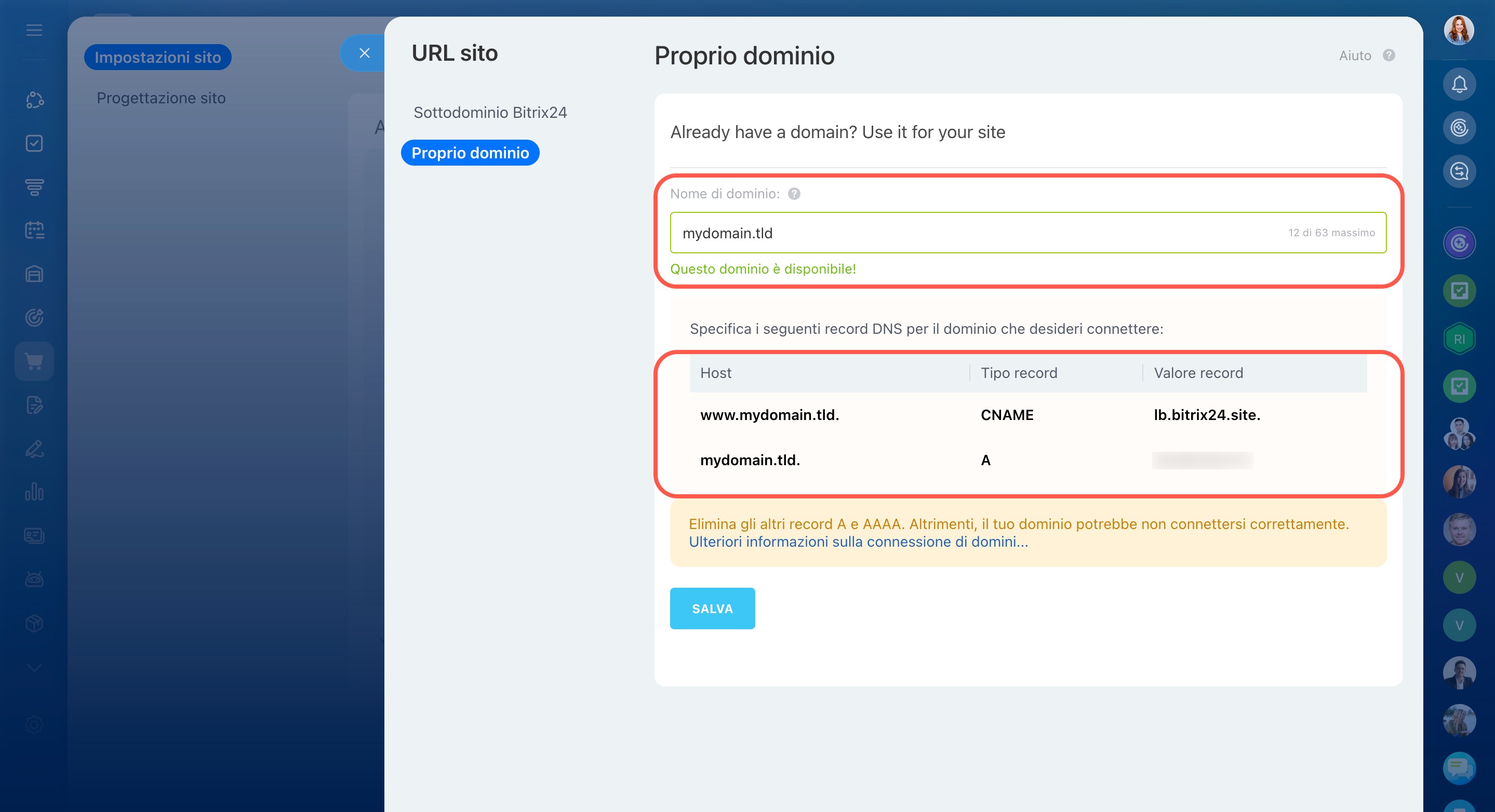Open the Impostazioni sito section
The height and width of the screenshot is (812, 1495).
pos(158,58)
